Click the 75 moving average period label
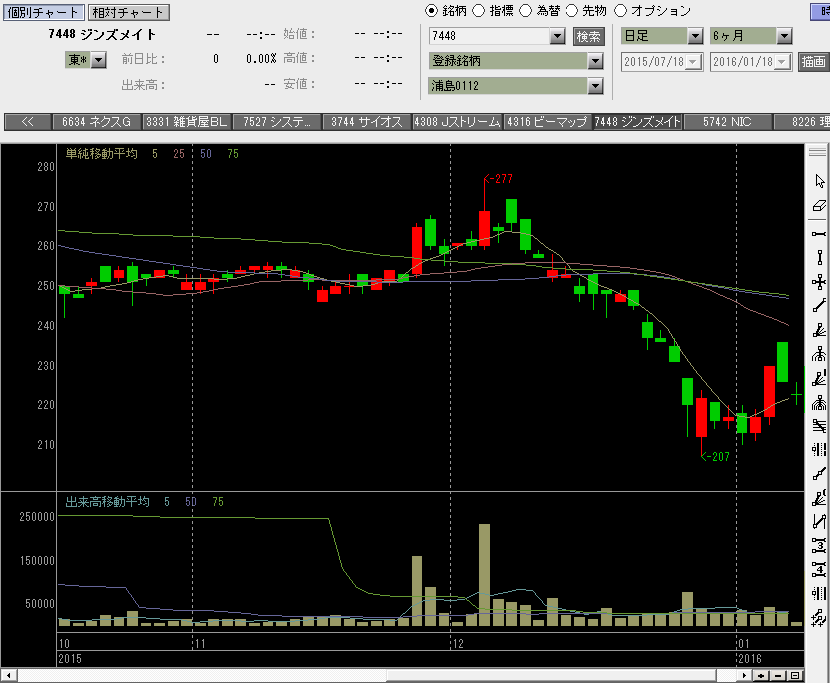The height and width of the screenshot is (683, 830). (x=233, y=154)
